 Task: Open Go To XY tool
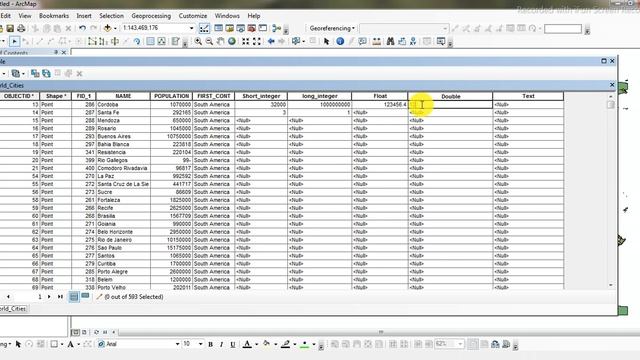(x=413, y=41)
